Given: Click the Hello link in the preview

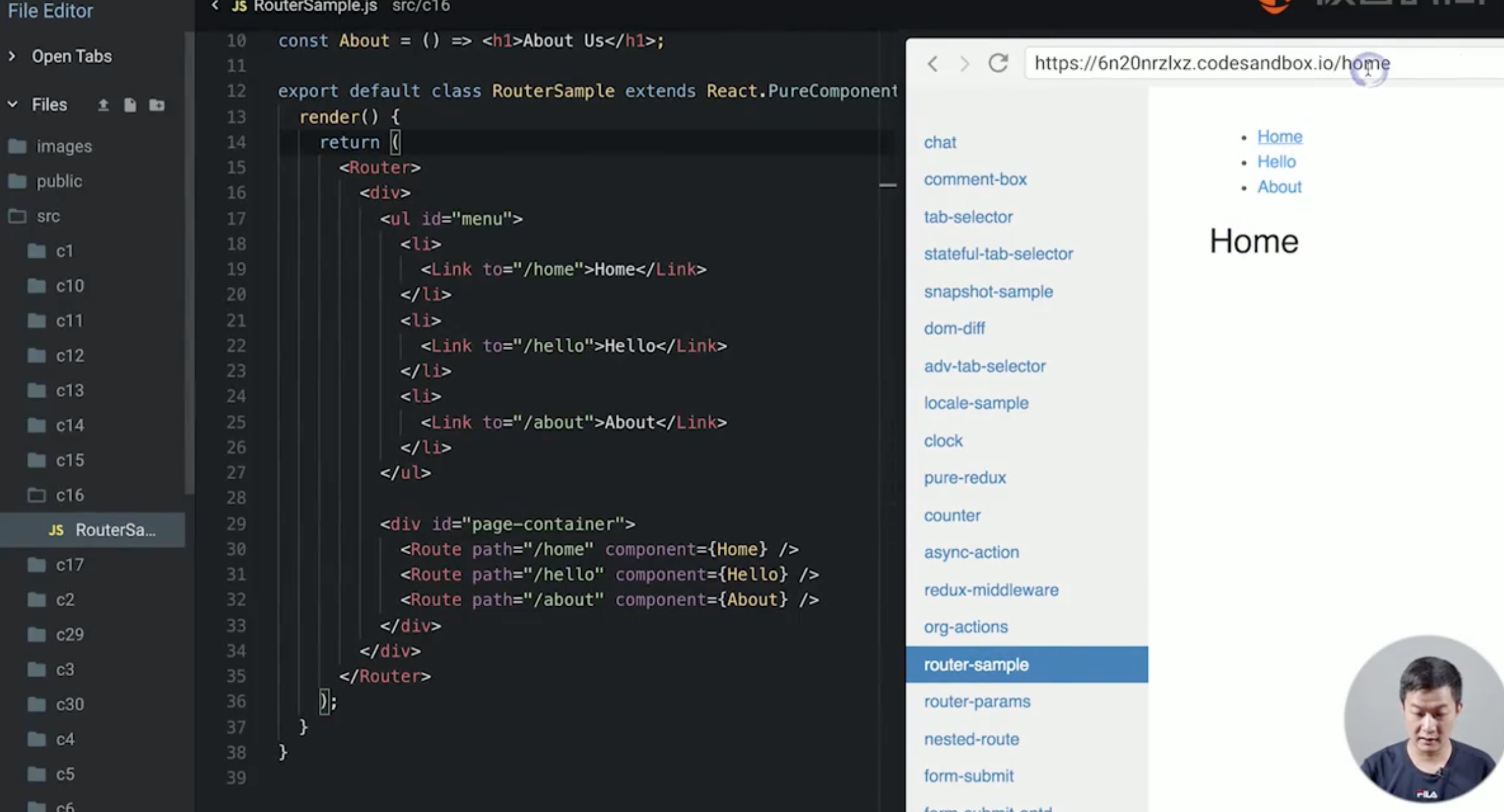Looking at the screenshot, I should [x=1276, y=162].
